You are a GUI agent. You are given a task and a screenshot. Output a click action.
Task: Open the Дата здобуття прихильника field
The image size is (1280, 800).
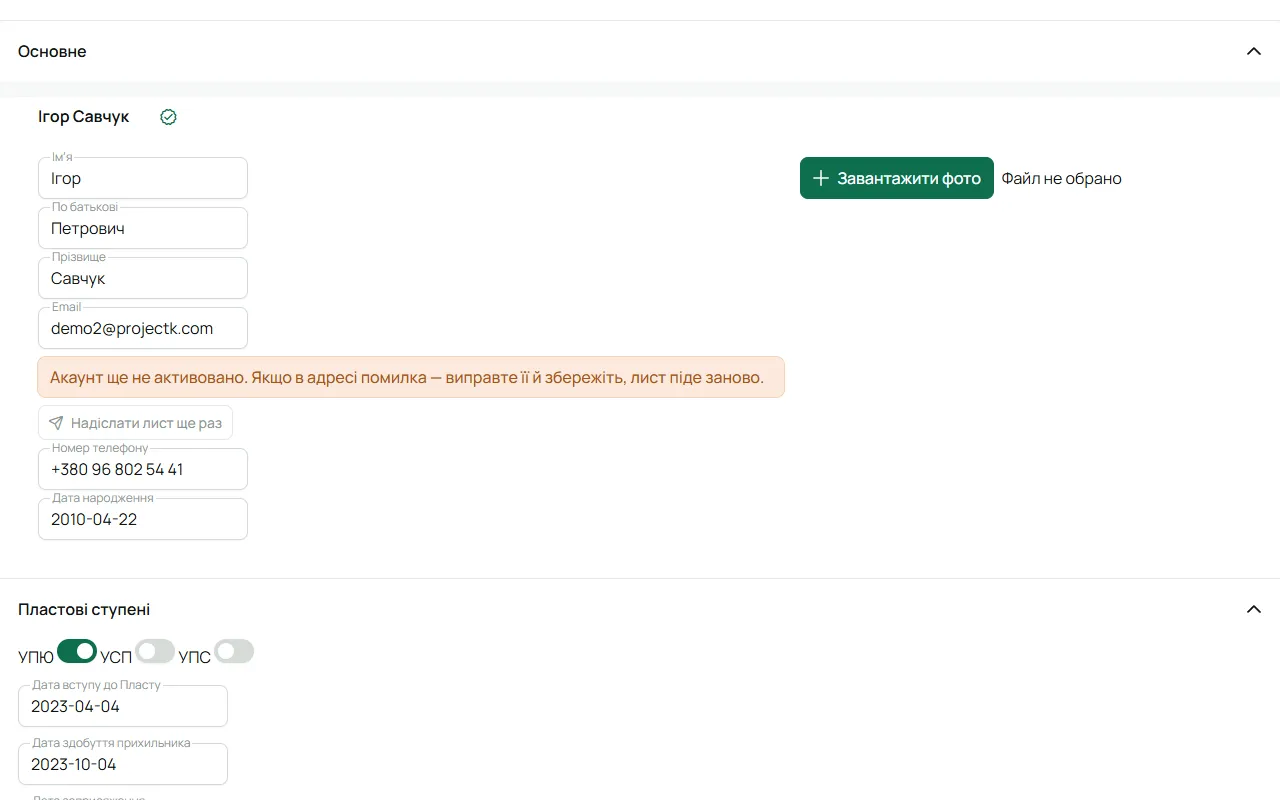point(123,764)
